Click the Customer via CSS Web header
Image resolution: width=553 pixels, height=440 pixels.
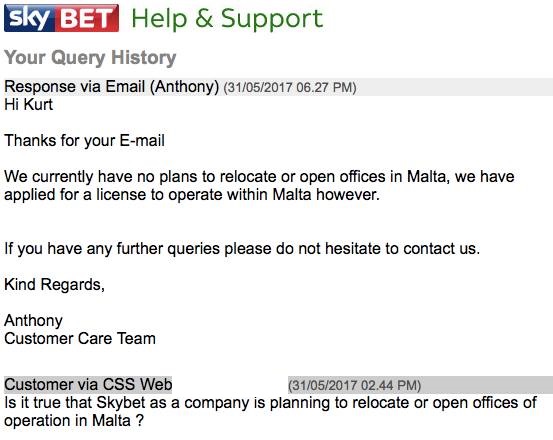(88, 385)
